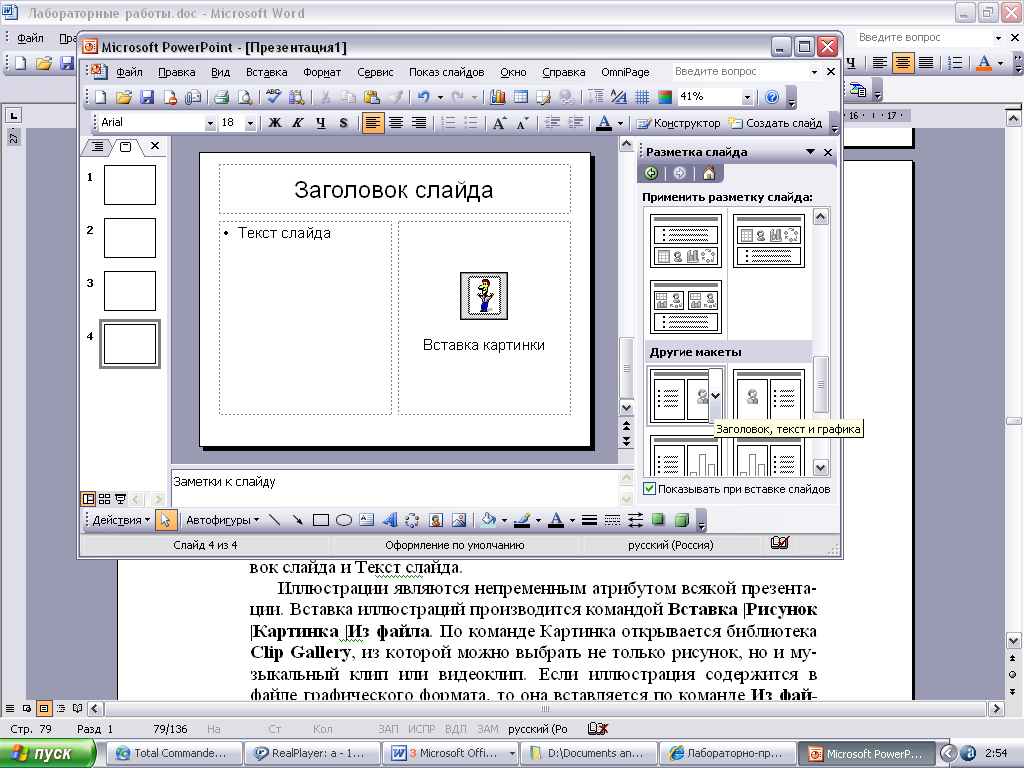Toggle text Shadow (S) formatting
Viewport: 1024px width, 768px height.
click(x=344, y=123)
